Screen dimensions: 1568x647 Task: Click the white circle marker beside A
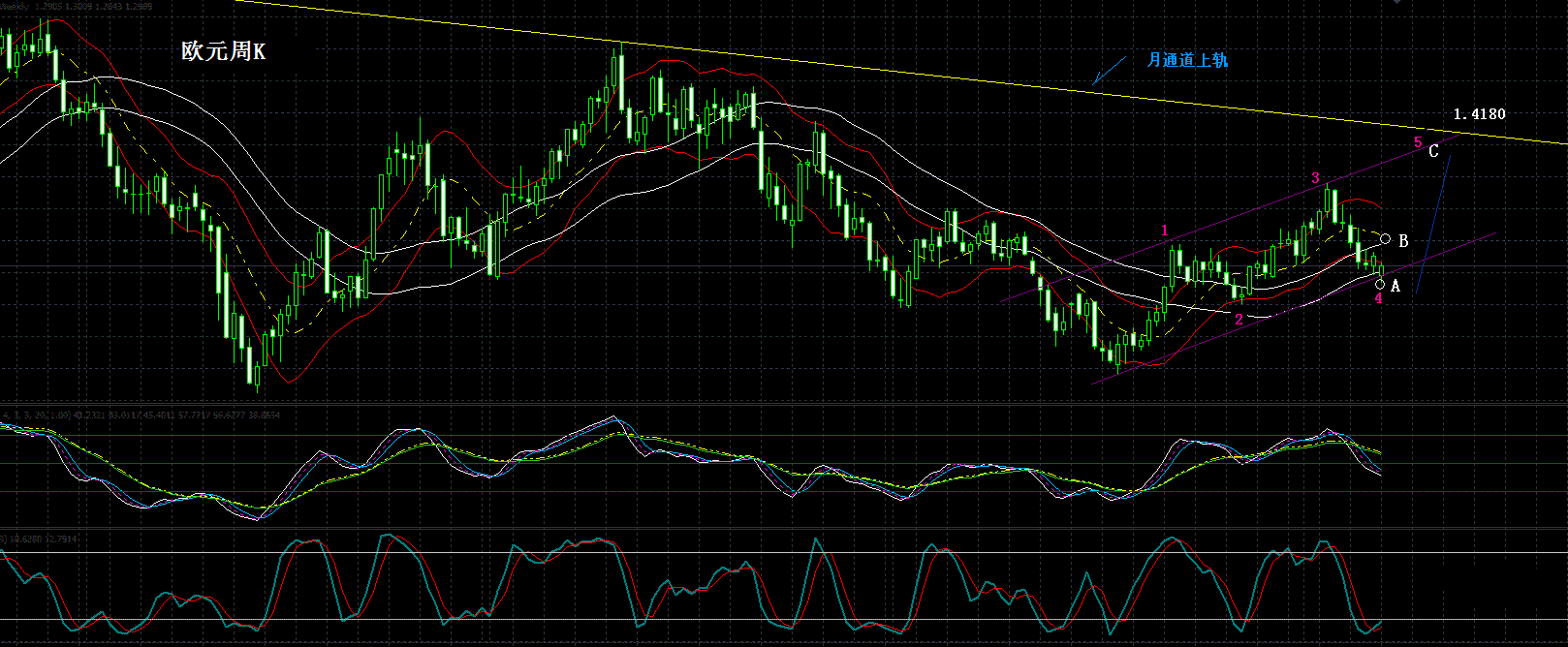tap(1380, 284)
